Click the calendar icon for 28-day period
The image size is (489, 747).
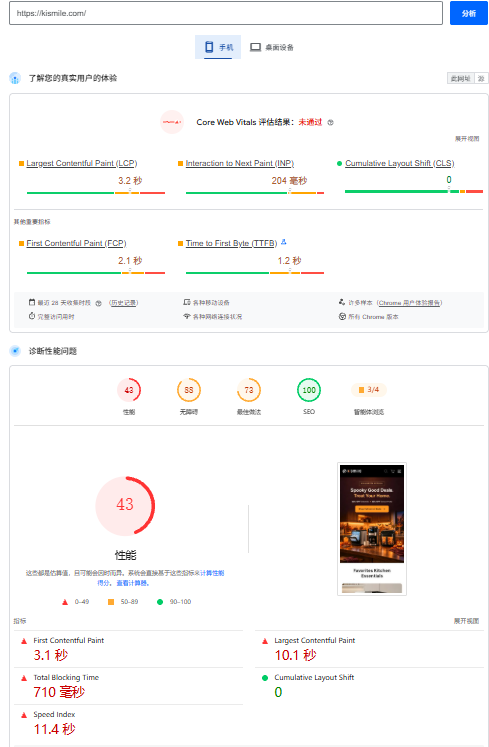pos(32,303)
